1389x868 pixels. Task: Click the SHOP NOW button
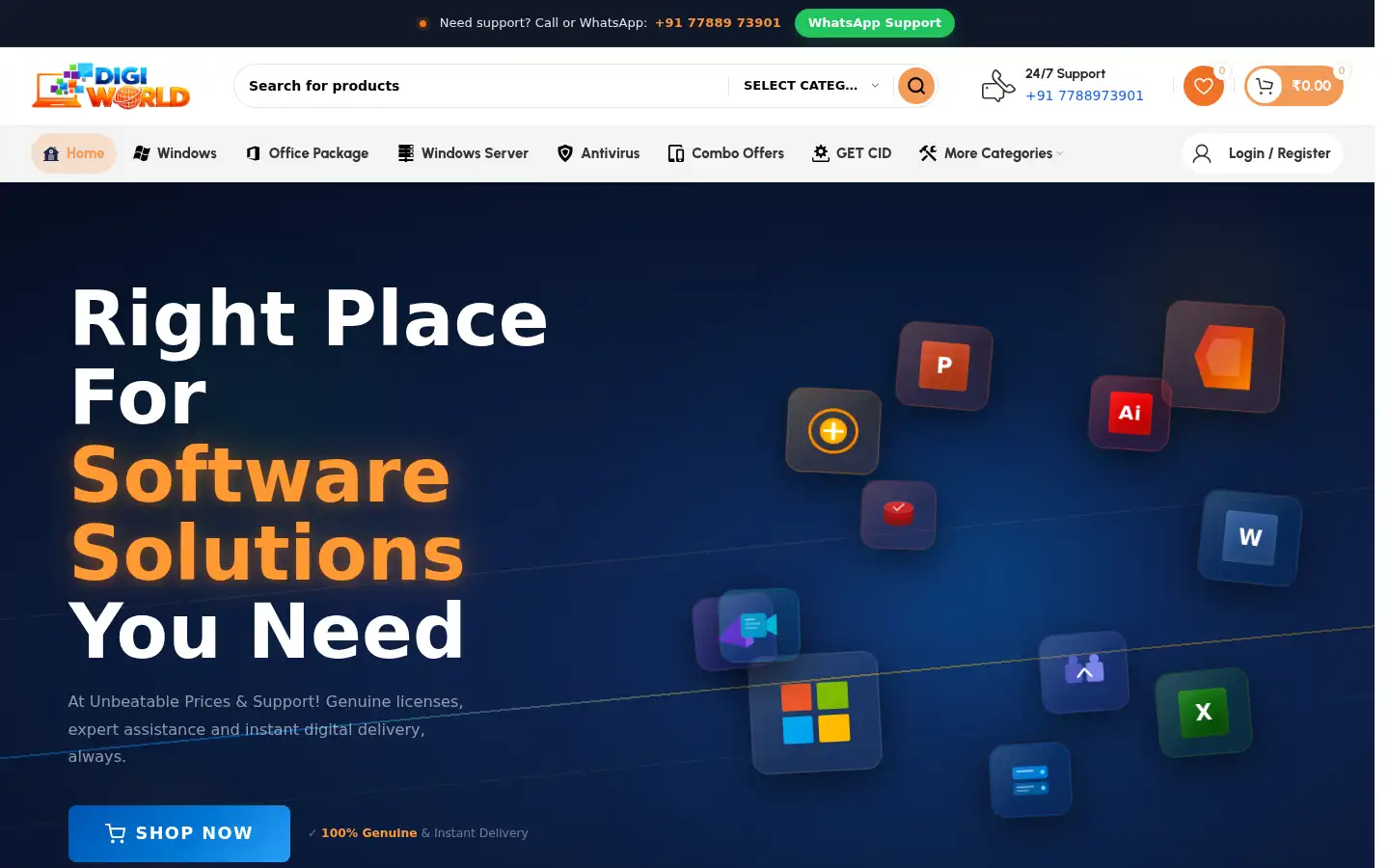click(179, 833)
